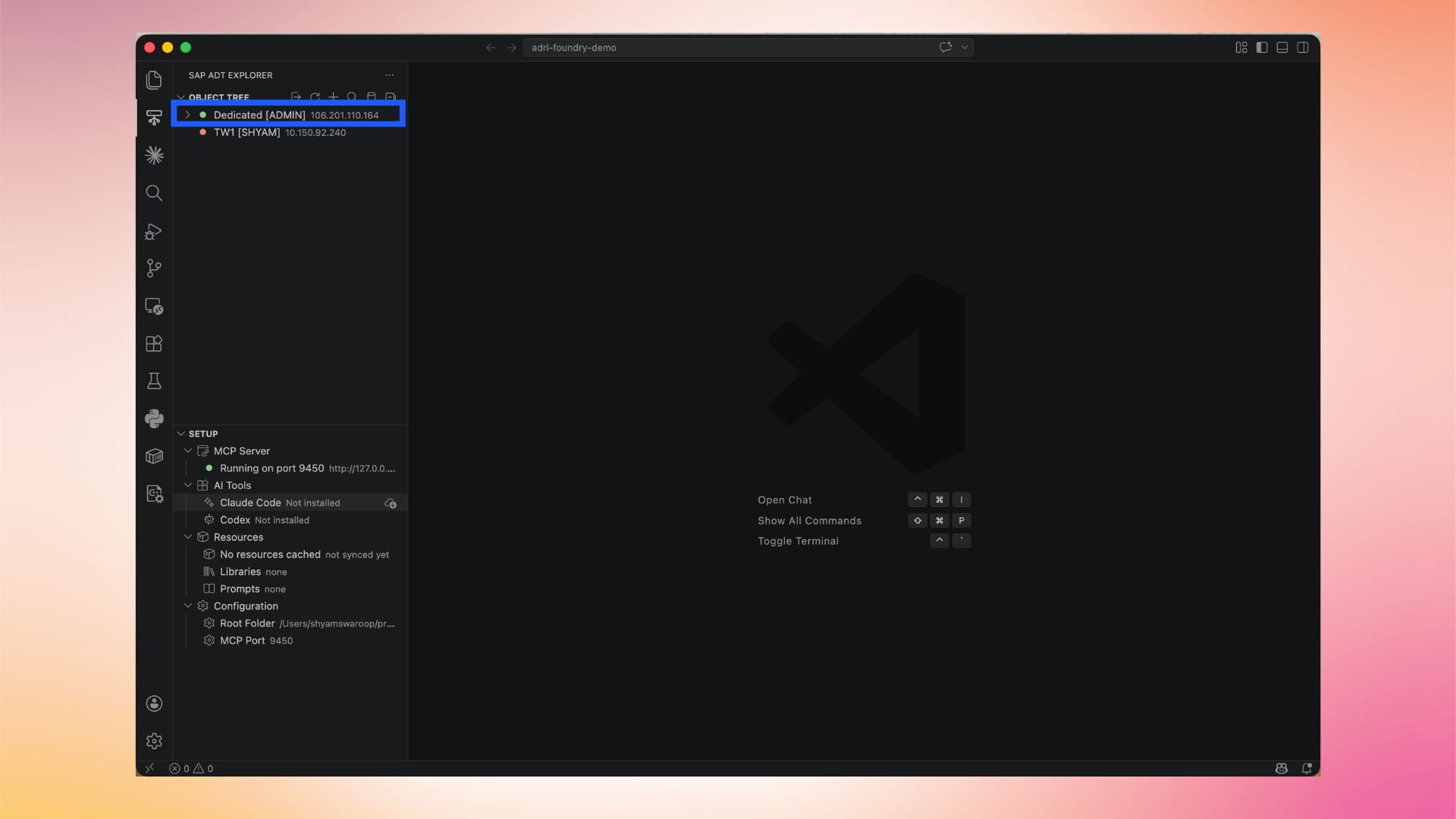Expand the Dedicated [ADMIN] connection node
Image resolution: width=1456 pixels, height=819 pixels.
(187, 115)
